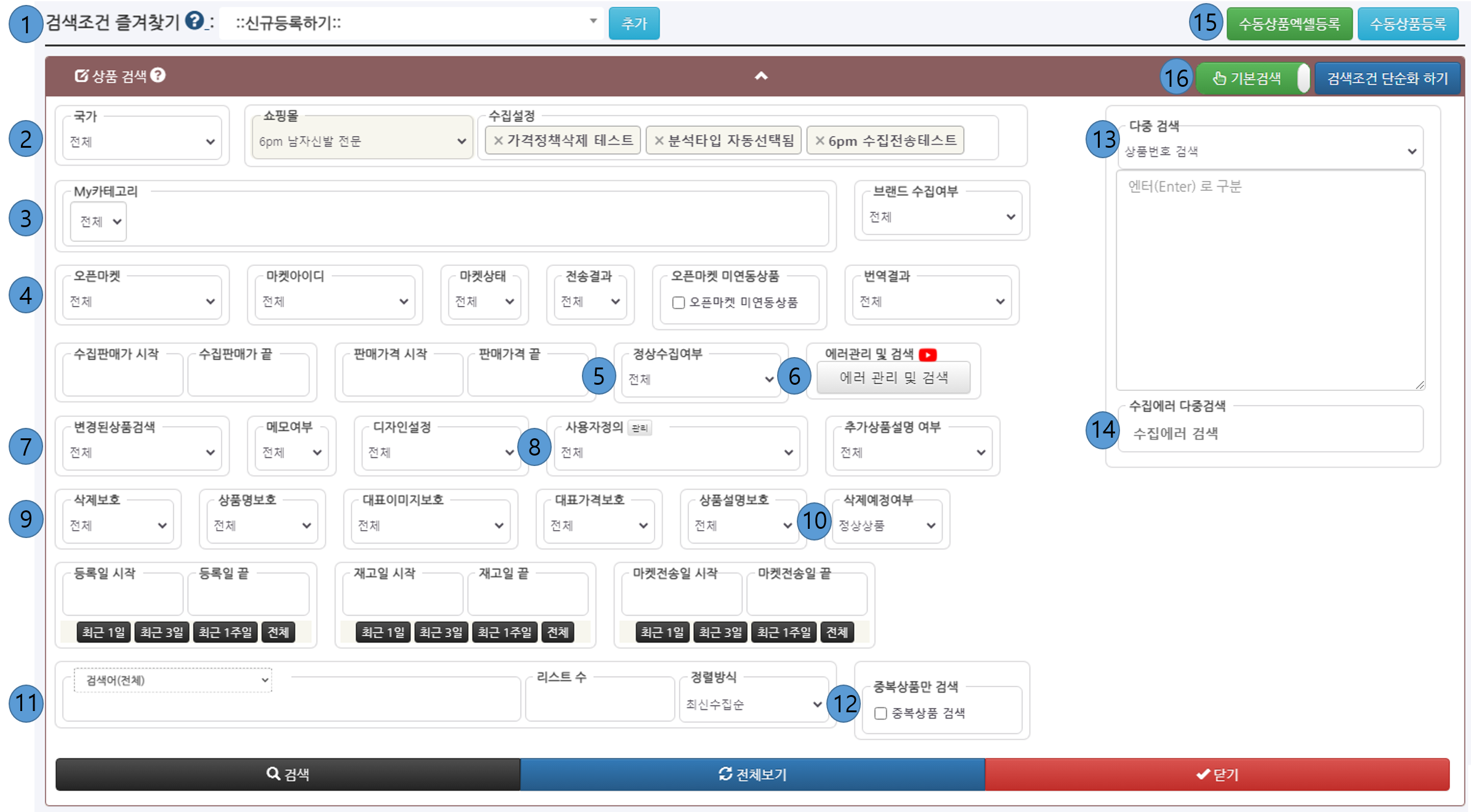Remove the 6pm 수집전송테스트 tag with X
This screenshot has width=1471, height=812.
[x=820, y=140]
